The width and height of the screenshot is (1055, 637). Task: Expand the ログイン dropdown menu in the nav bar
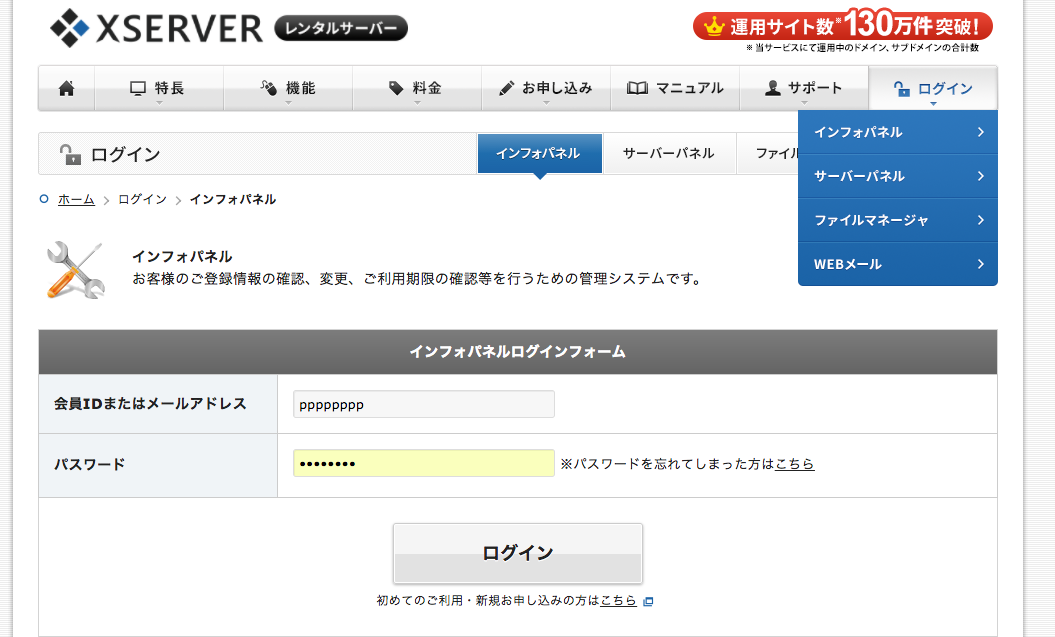(x=933, y=88)
